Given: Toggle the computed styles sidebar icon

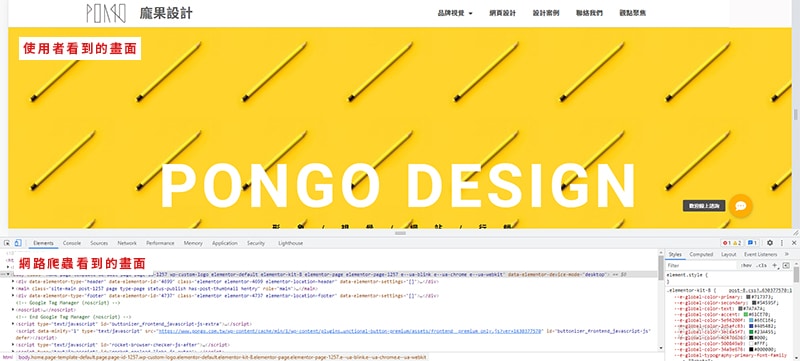Looking at the screenshot, I should [x=786, y=266].
